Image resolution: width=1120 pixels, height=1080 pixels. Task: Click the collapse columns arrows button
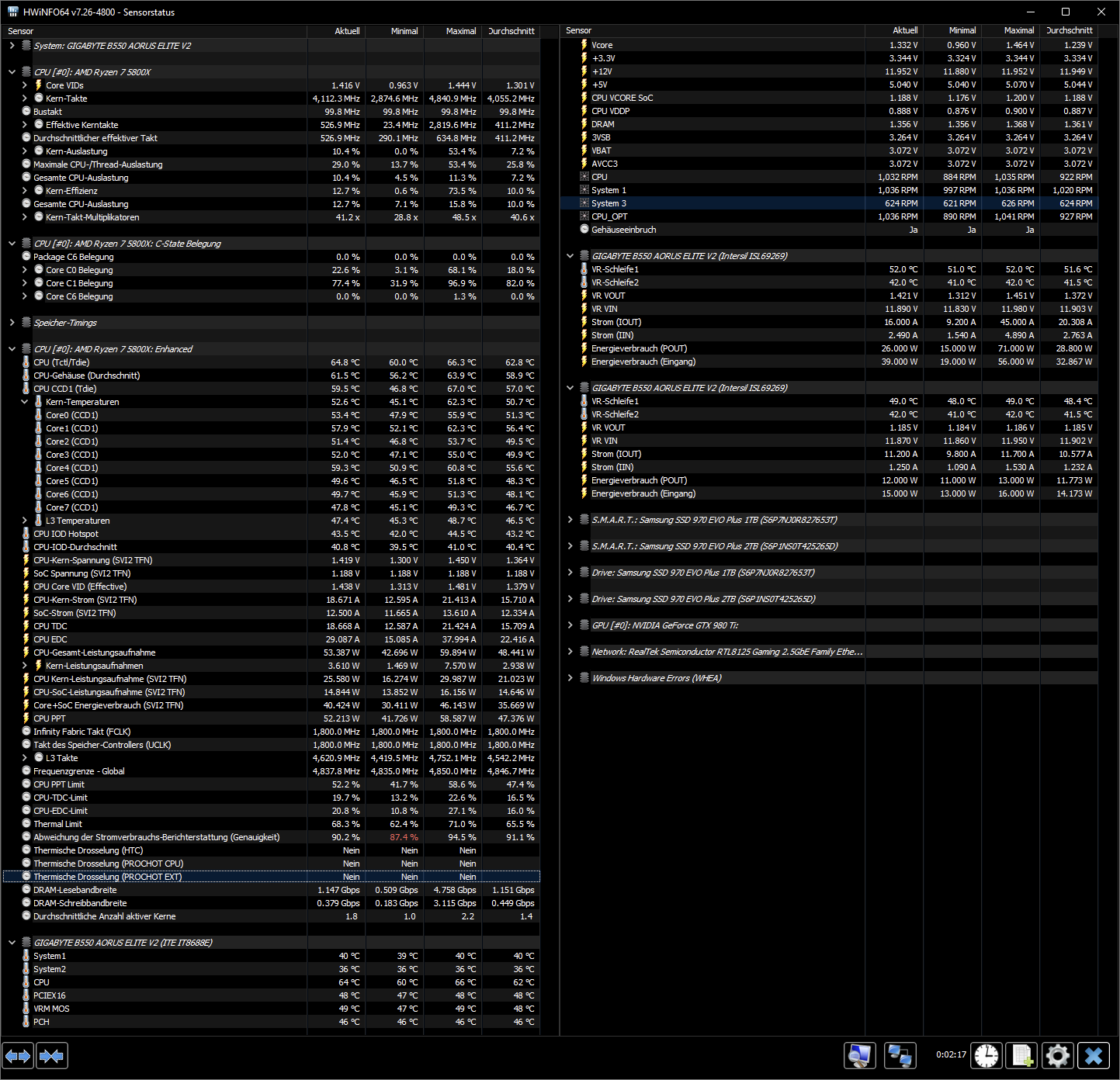coord(52,1056)
